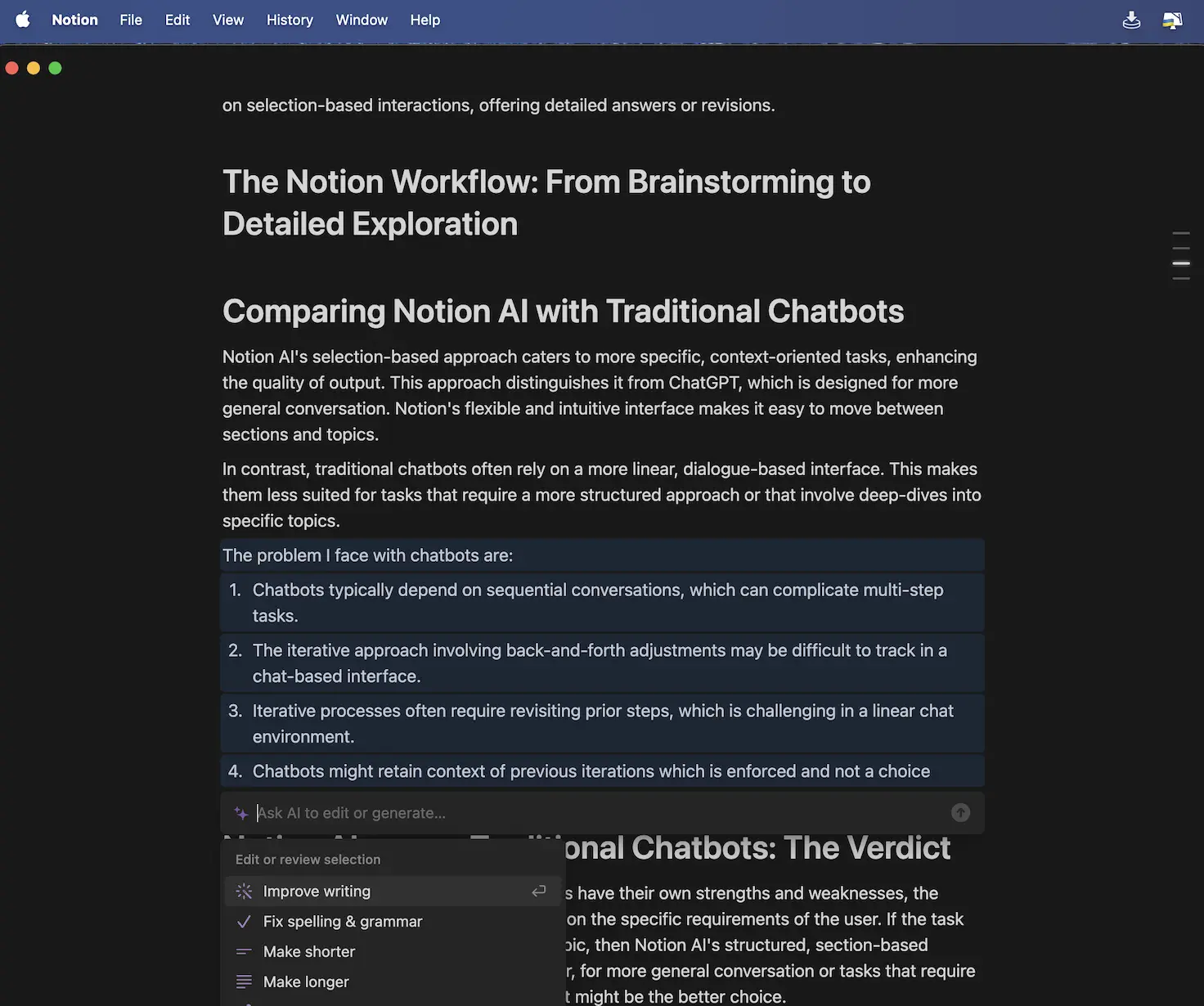Click line about selection-based interactions at top
1204x1006 pixels.
click(498, 106)
